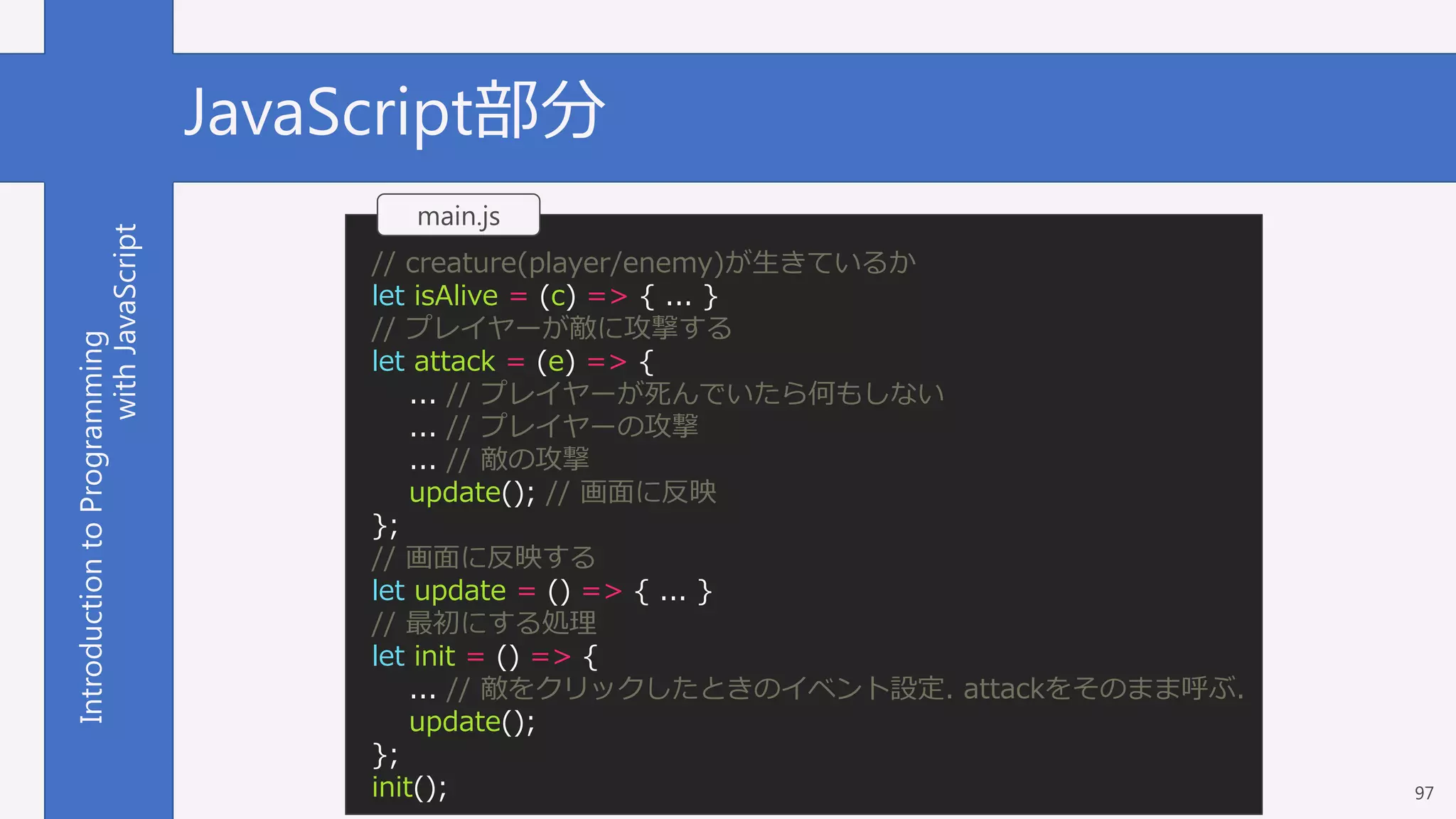
Task: Click the code line 'let update = () => { ... }'
Action: pos(542,591)
